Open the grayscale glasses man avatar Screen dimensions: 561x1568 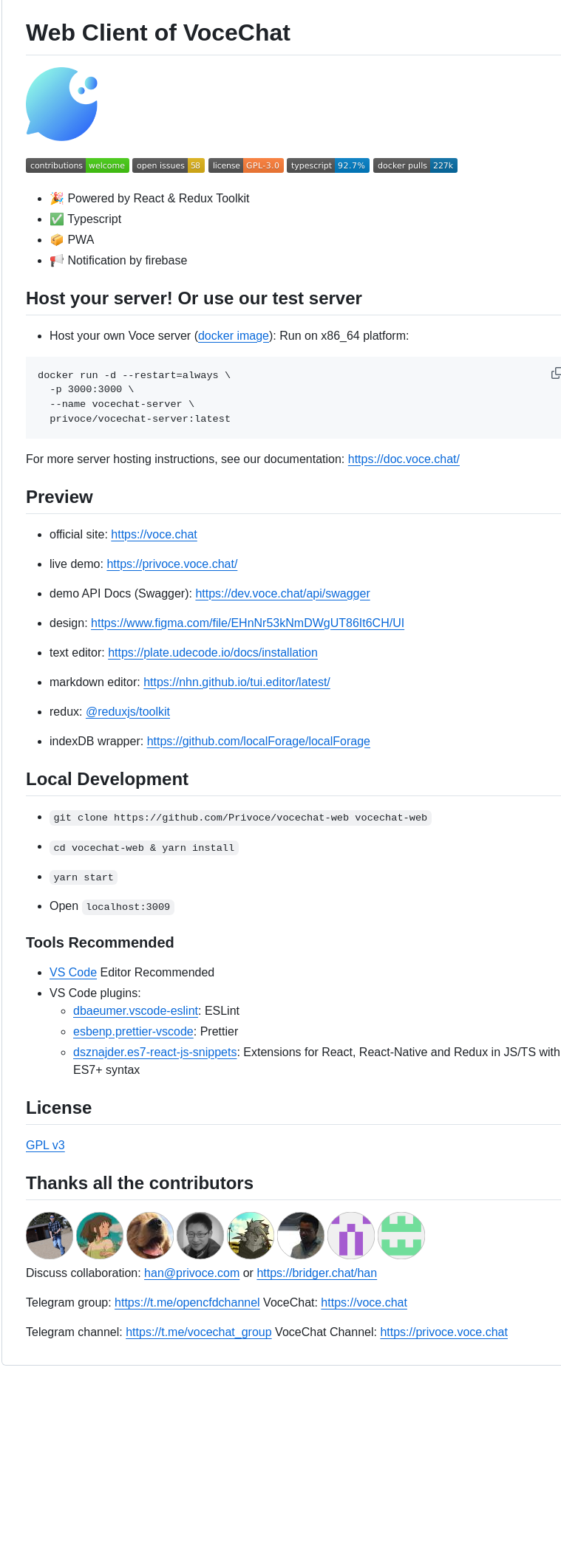click(200, 1236)
